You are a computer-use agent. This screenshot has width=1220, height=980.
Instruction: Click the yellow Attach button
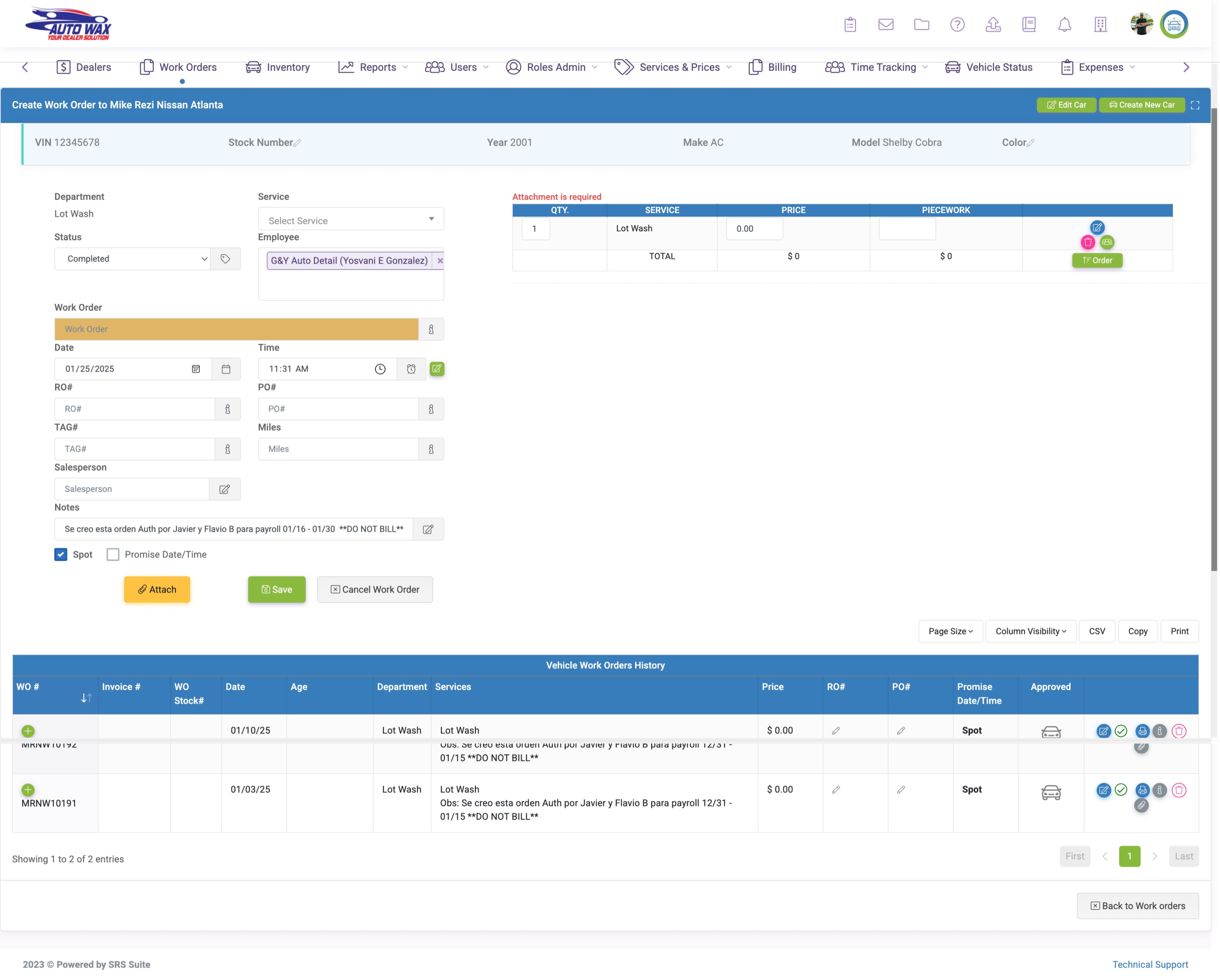click(x=157, y=590)
